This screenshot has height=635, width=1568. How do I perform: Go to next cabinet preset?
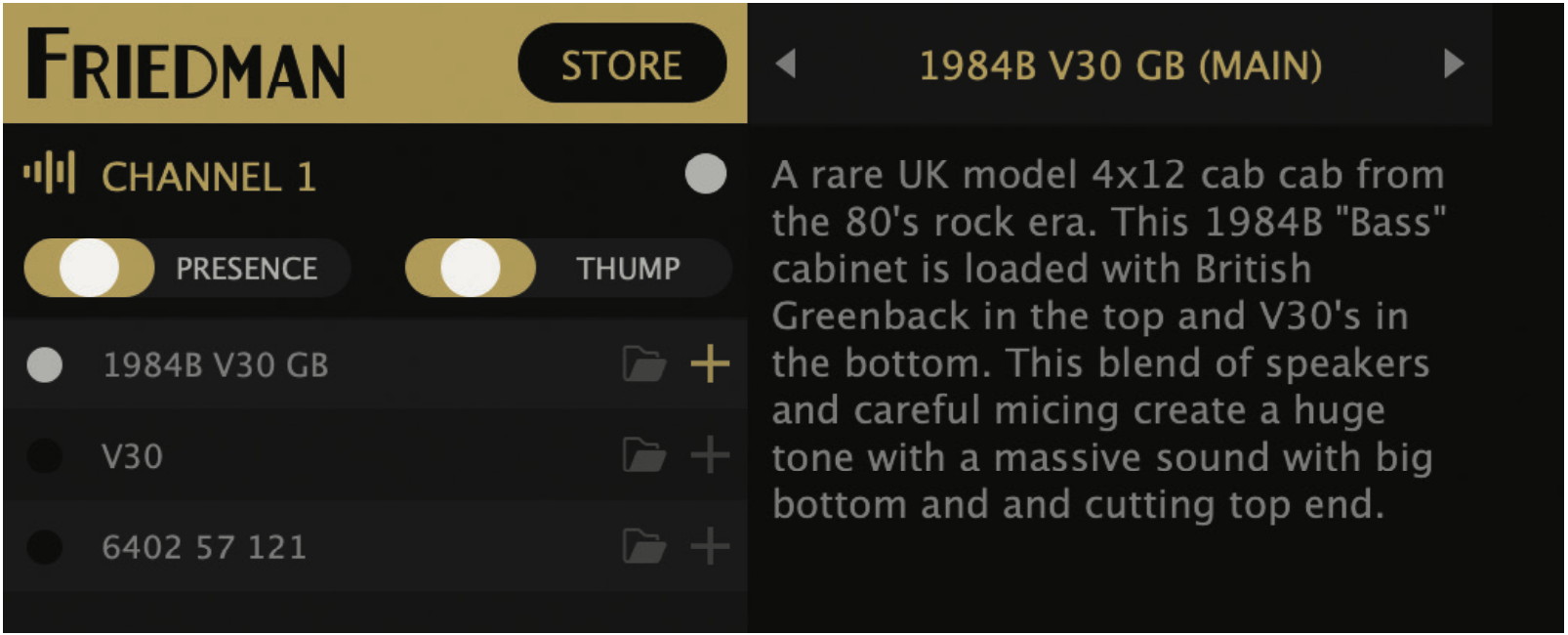pos(1454,64)
